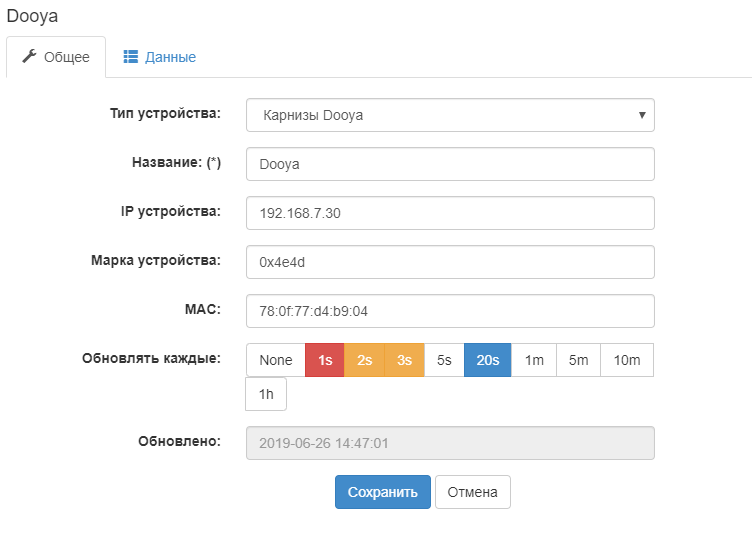
Task: Open the Общее tab
Action: tap(57, 57)
